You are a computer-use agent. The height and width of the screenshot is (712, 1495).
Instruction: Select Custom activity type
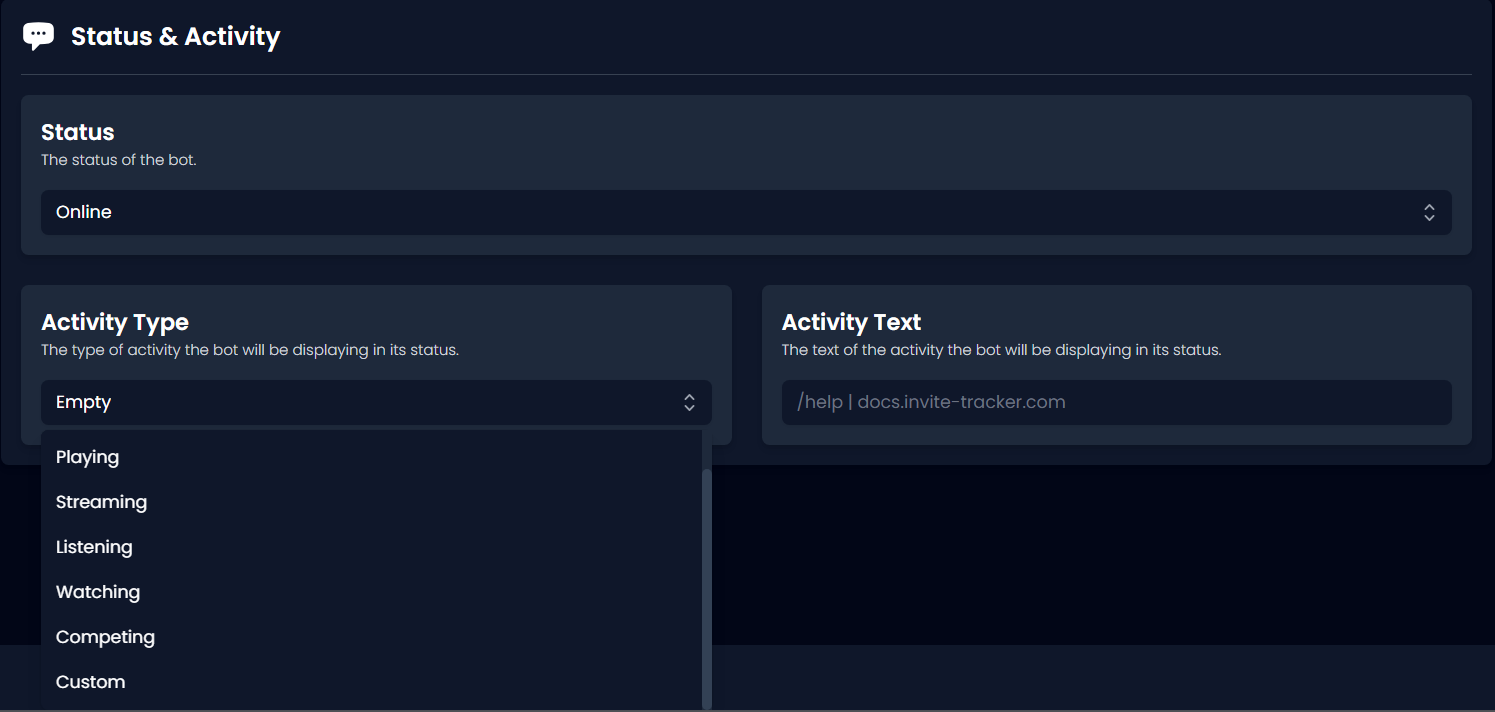(90, 682)
